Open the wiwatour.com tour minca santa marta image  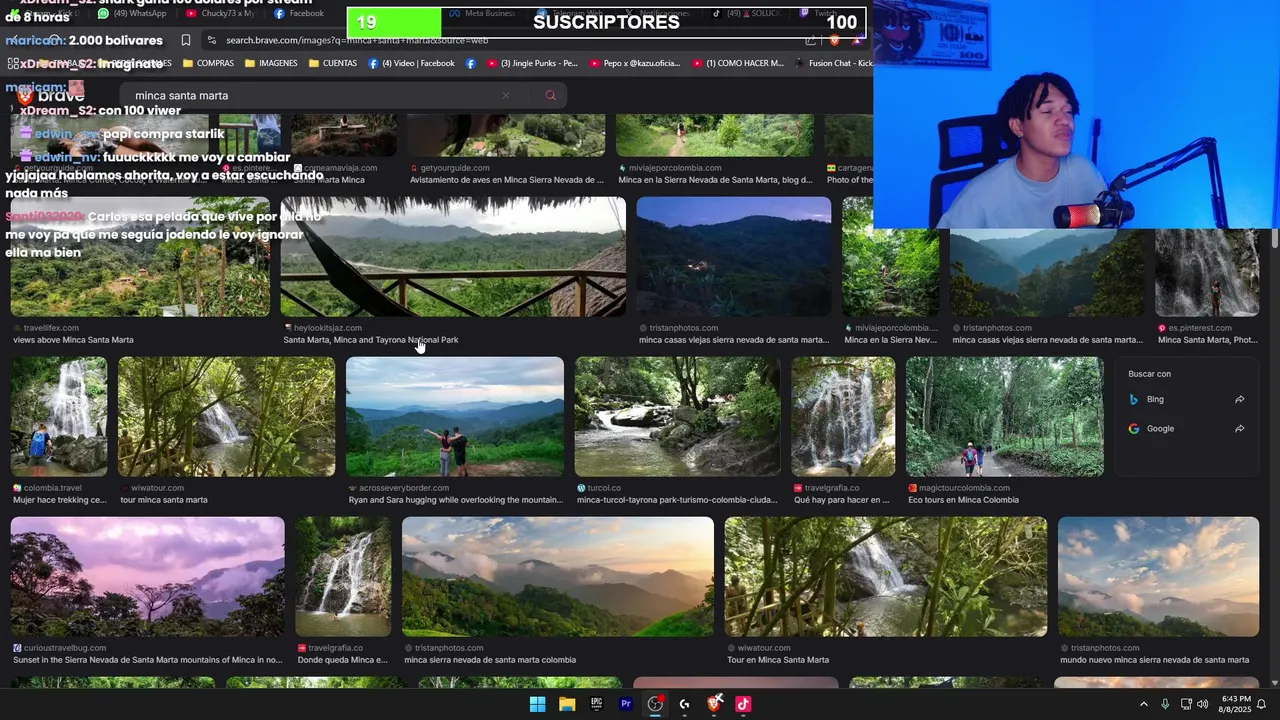[x=227, y=416]
